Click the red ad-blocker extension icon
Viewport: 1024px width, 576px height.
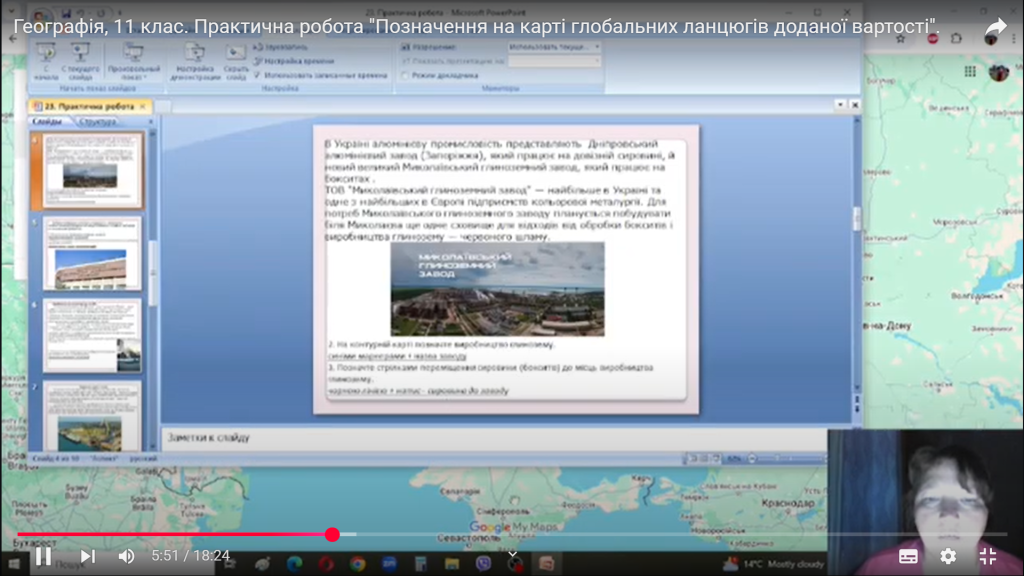click(x=933, y=39)
